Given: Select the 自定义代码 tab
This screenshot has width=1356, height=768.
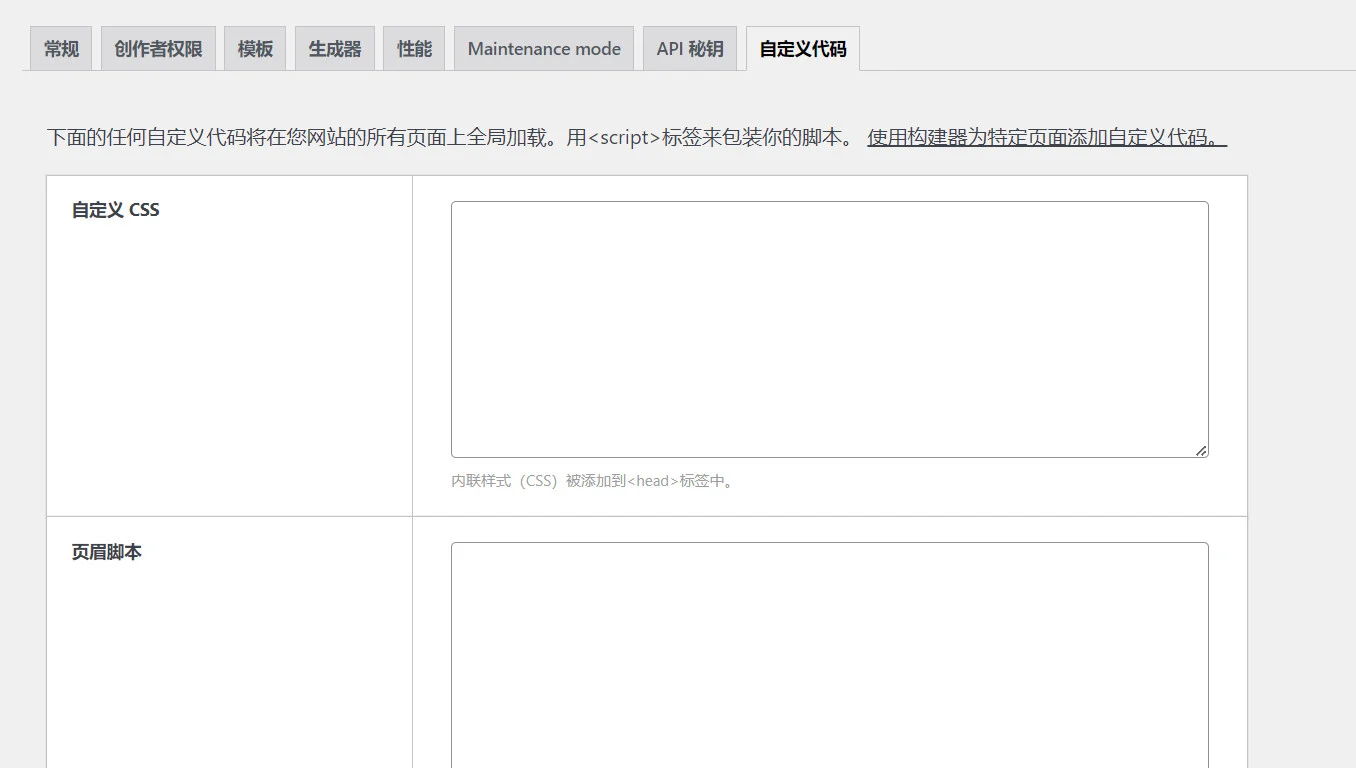Looking at the screenshot, I should coord(803,49).
